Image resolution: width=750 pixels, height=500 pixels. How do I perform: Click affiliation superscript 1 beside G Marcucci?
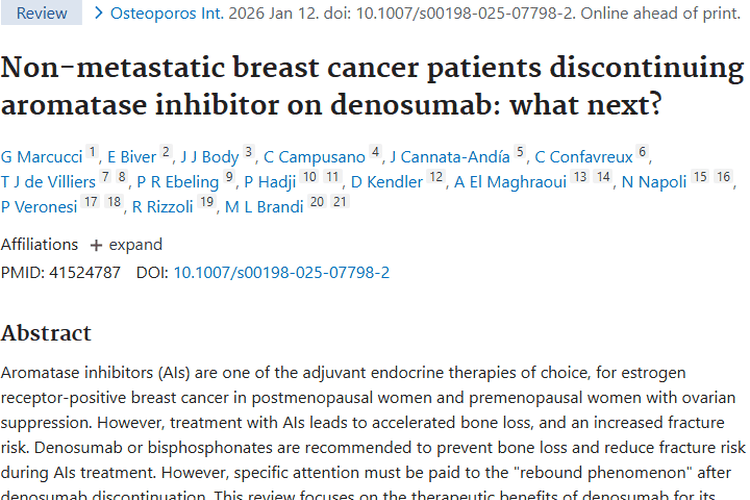[x=93, y=152]
